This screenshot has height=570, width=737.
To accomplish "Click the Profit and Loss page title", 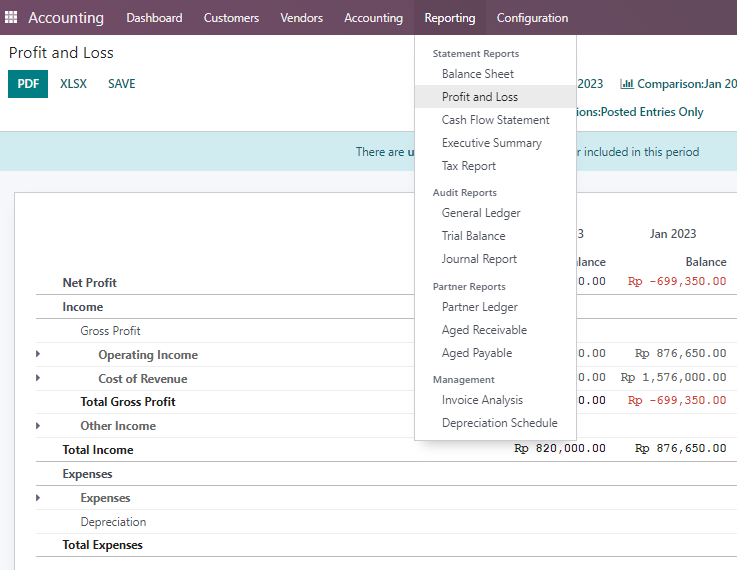I will click(61, 53).
